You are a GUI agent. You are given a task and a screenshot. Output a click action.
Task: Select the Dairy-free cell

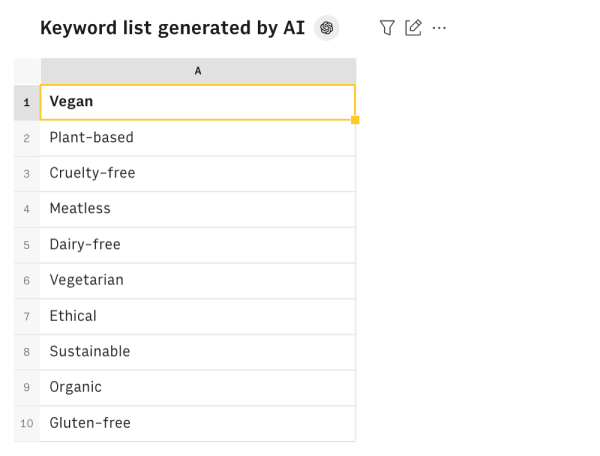(197, 245)
